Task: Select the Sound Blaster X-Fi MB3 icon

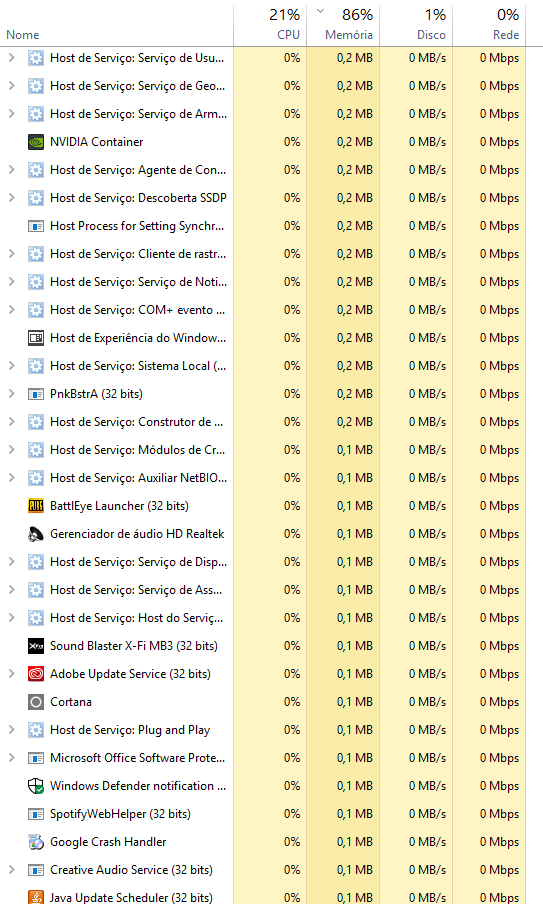Action: (36, 646)
